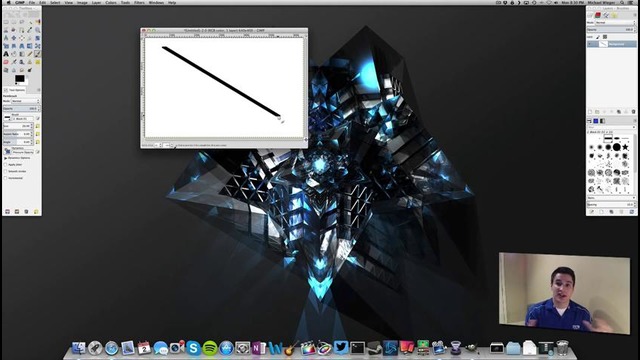Screen dimensions: 640x360
Task: Select the Scissors Select tool
Action: (6, 30)
